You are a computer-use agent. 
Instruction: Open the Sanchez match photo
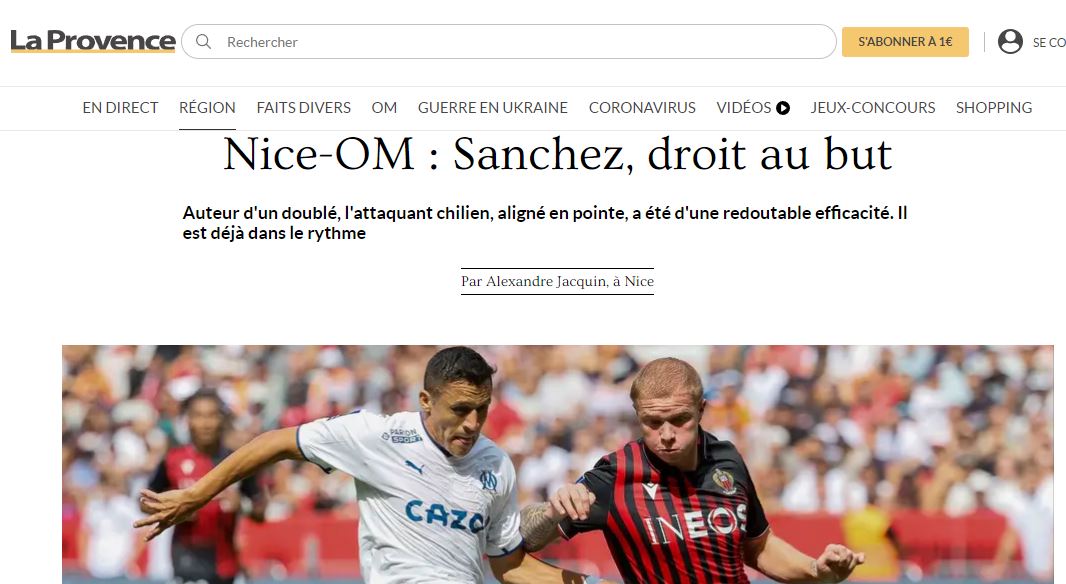[x=557, y=464]
